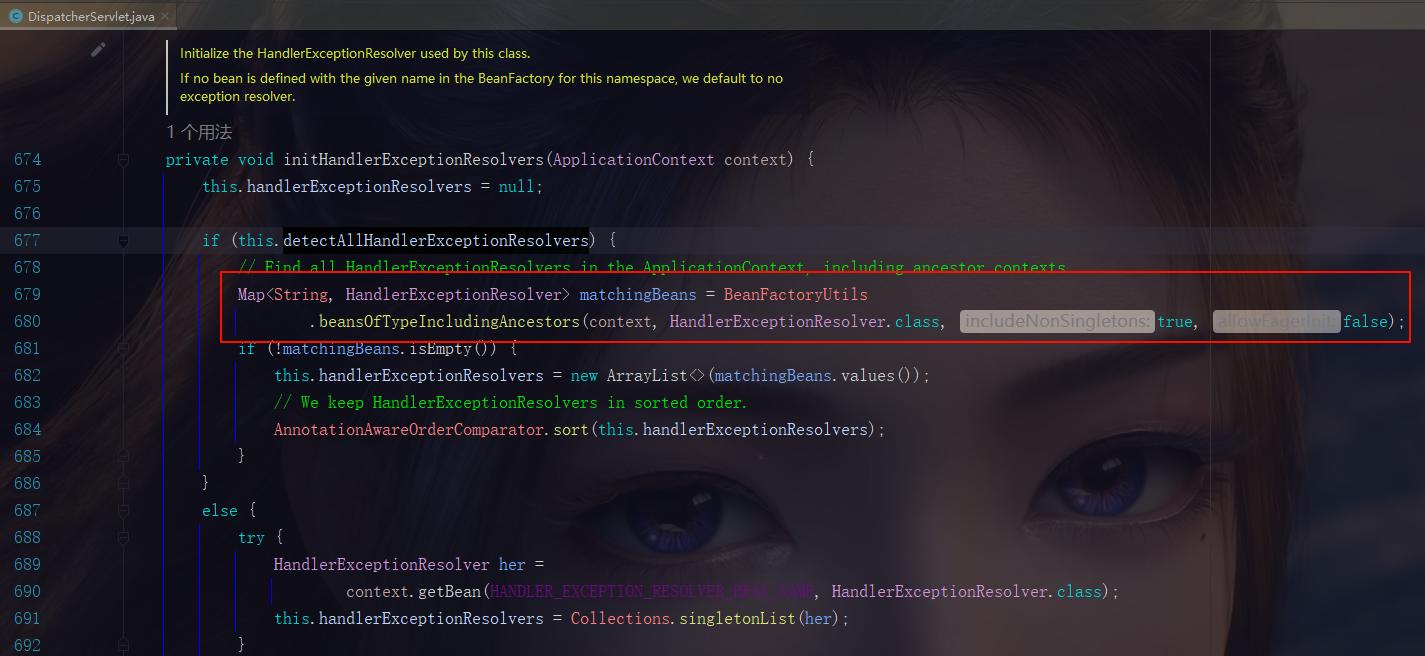
Task: Click the allowEagerInit parameter hint
Action: click(x=1276, y=321)
